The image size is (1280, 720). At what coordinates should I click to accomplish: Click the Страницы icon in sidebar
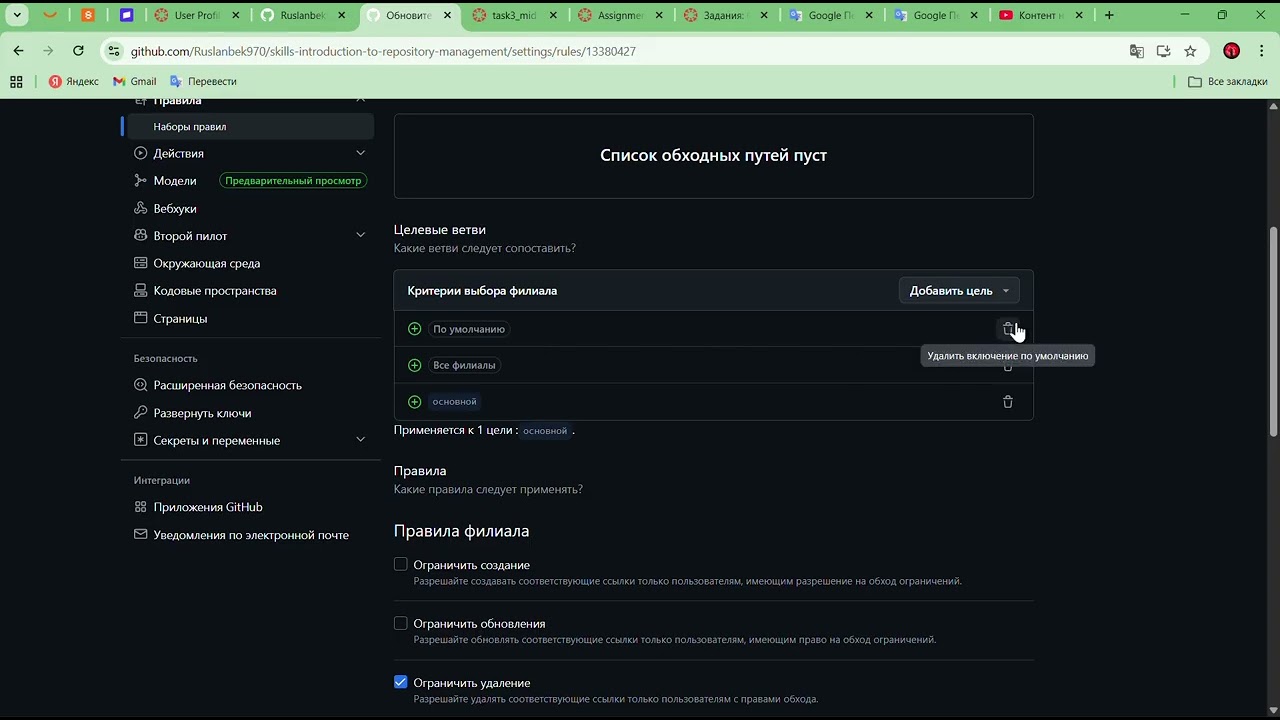pyautogui.click(x=141, y=318)
